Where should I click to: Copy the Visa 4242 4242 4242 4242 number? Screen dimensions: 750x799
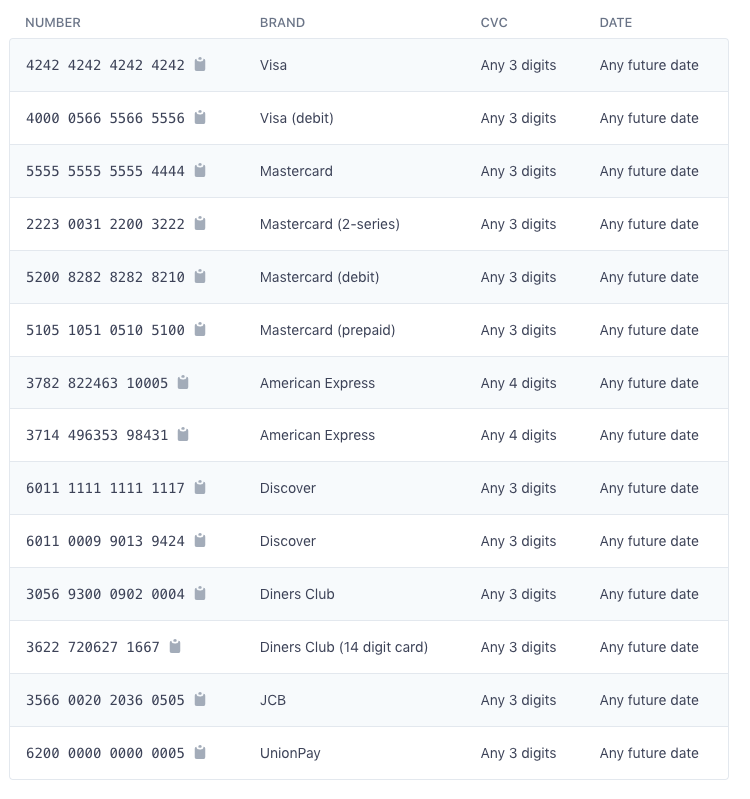pyautogui.click(x=200, y=64)
